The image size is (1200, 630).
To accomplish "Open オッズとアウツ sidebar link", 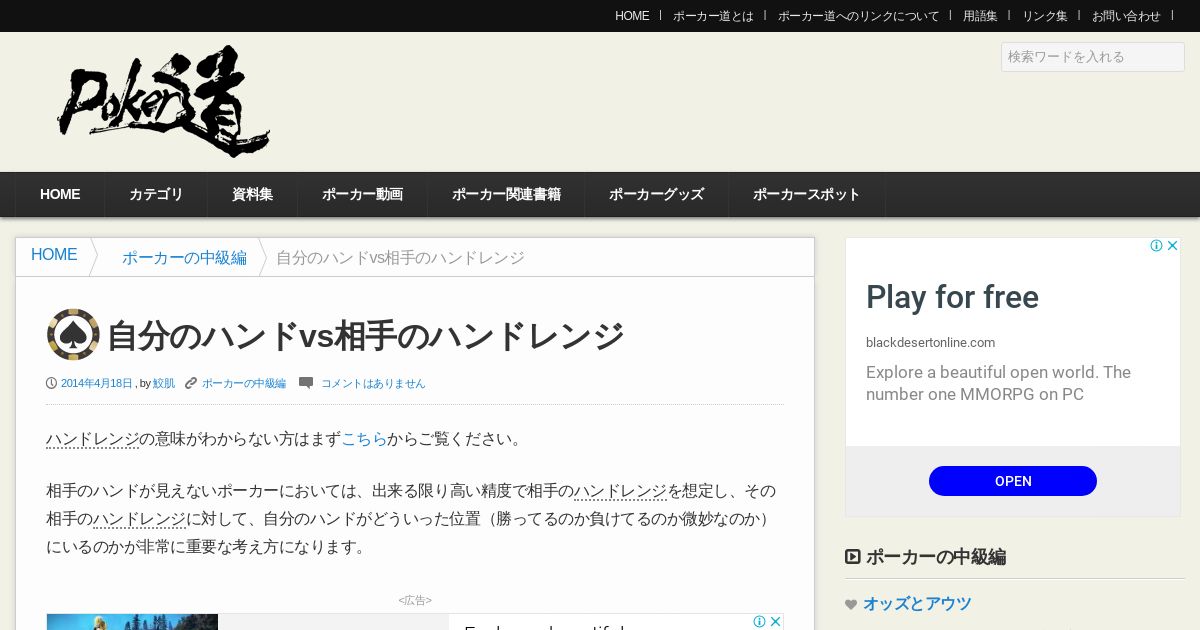I will click(917, 604).
